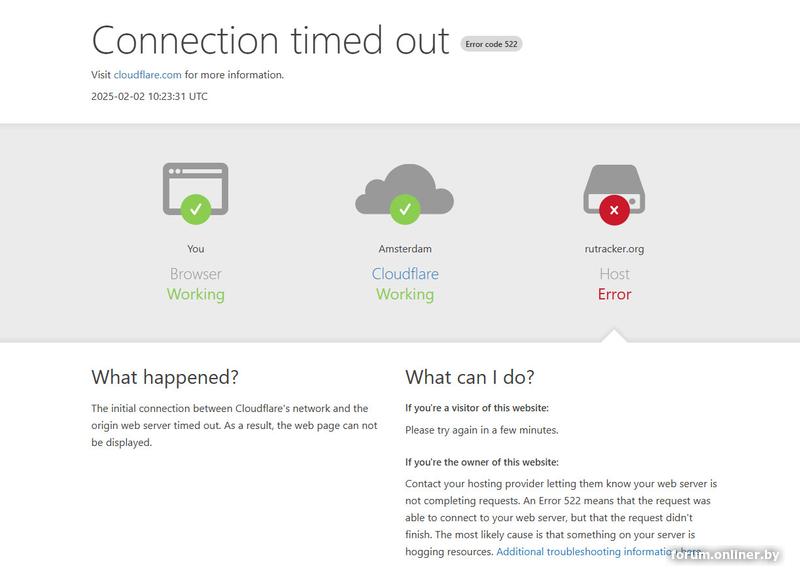Click the Amsterdam location label
The height and width of the screenshot is (576, 800).
click(405, 249)
